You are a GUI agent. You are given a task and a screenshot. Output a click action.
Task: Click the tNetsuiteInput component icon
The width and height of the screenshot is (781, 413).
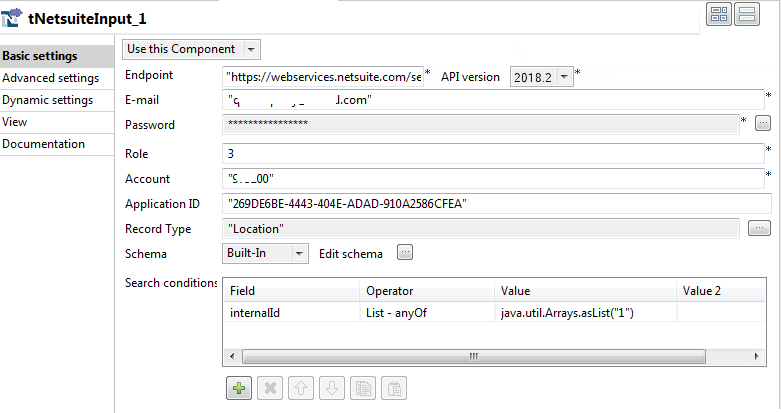tap(11, 18)
